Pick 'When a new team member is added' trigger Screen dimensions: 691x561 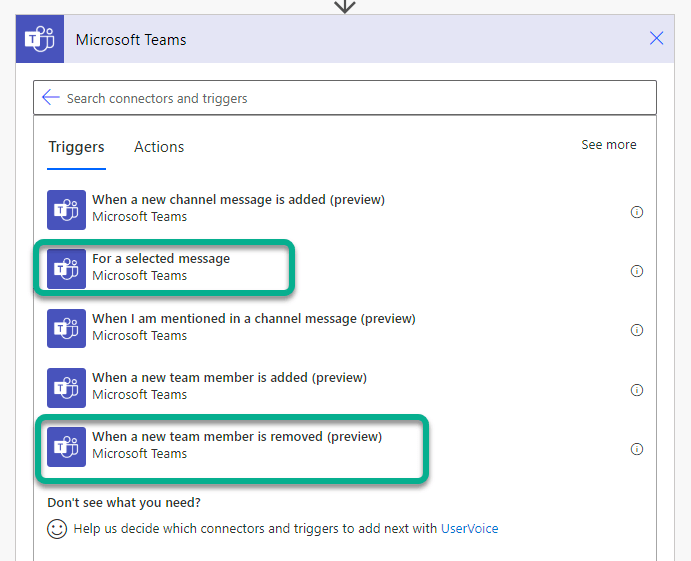point(229,378)
